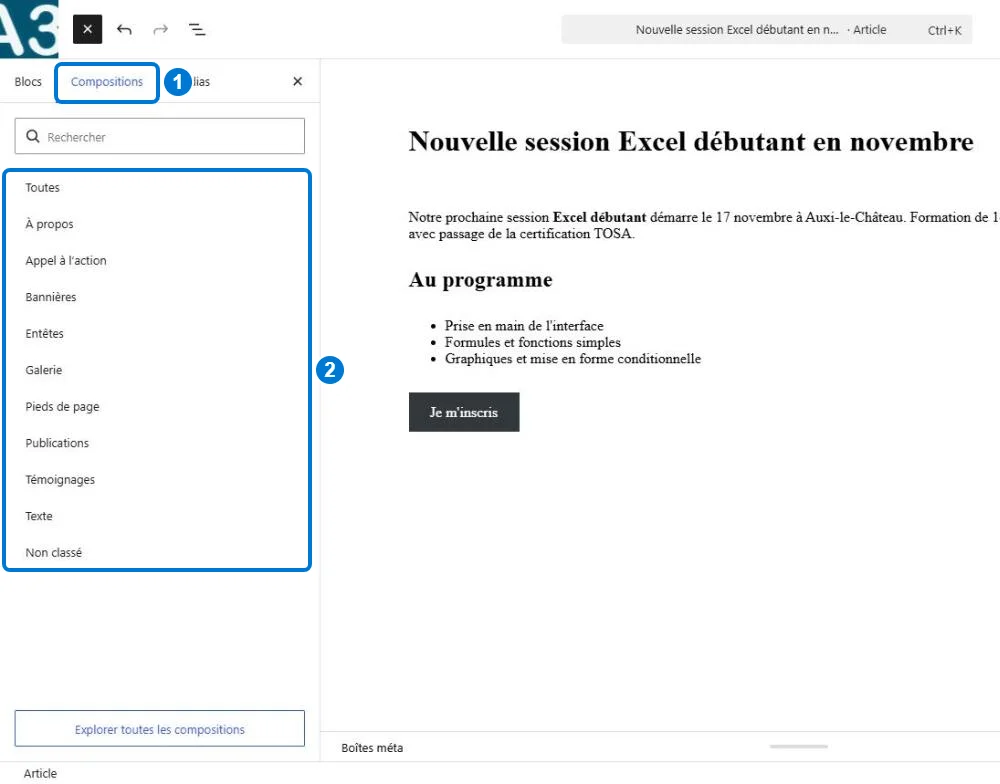
Task: Click the paragraph starting with Notre prochaine session
Action: (703, 225)
